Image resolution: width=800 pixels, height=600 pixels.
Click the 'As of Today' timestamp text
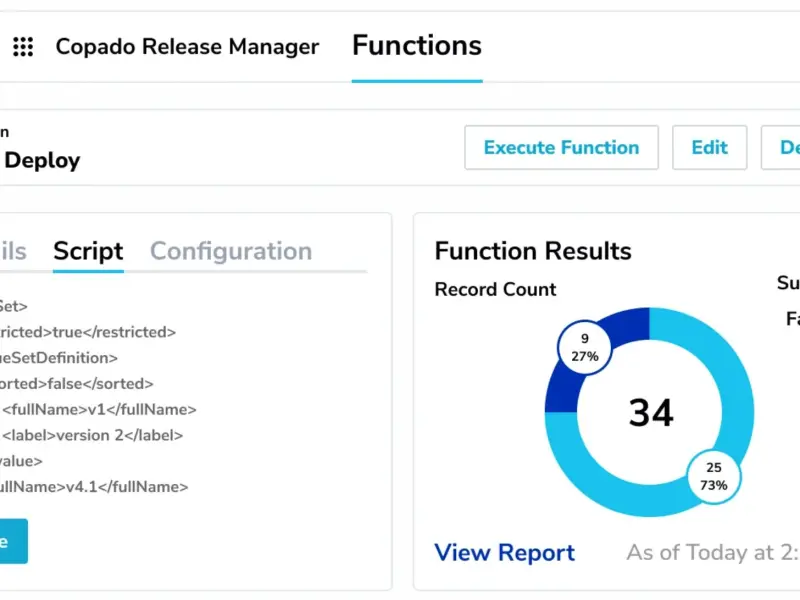[713, 553]
